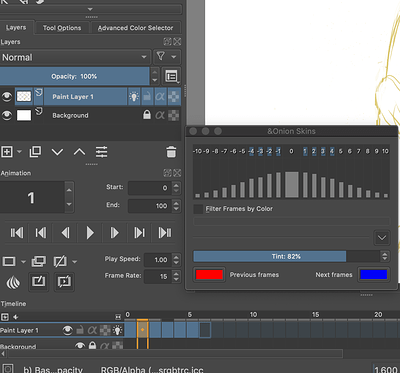400x373 pixels.
Task: Toggle alpha lock checker on Paint Layer 1
Action: coord(174,97)
